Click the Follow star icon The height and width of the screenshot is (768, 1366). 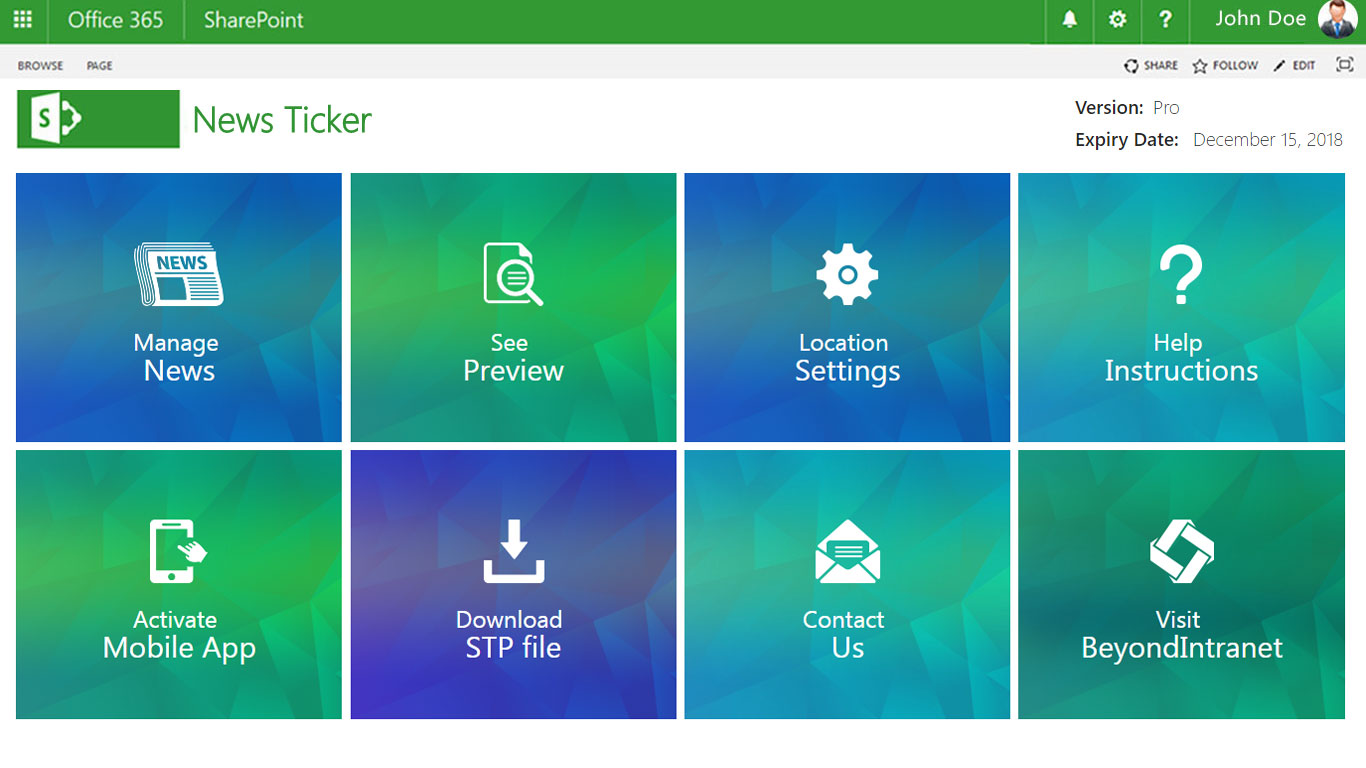[x=1200, y=66]
